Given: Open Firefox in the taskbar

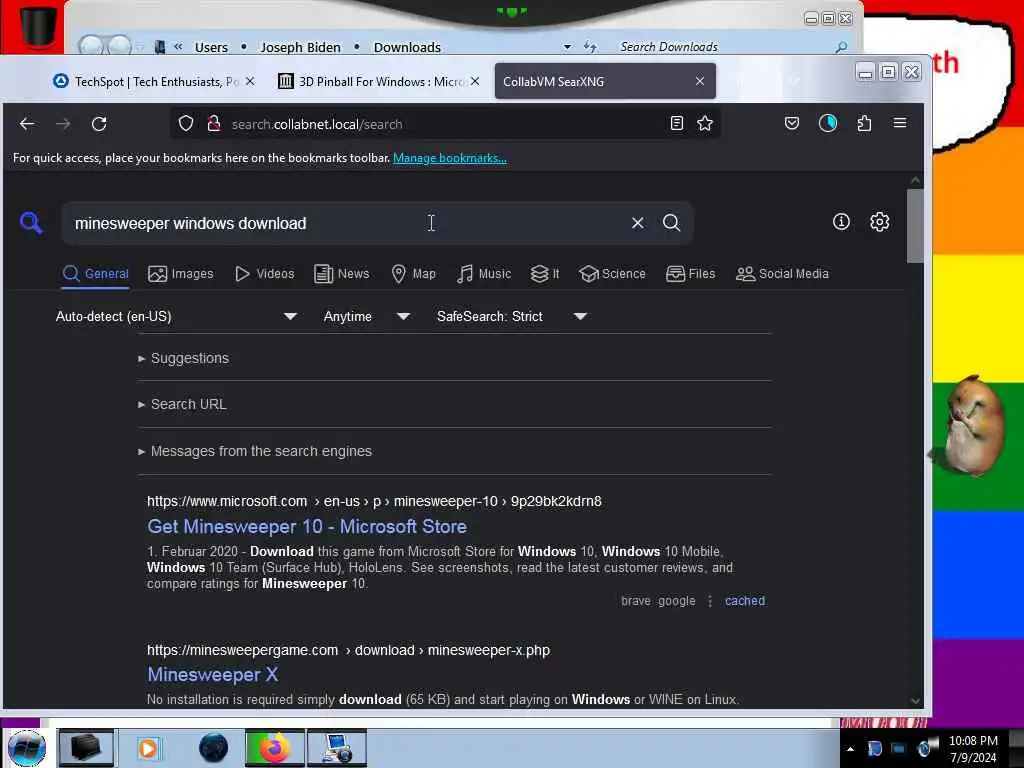Looking at the screenshot, I should tap(274, 748).
